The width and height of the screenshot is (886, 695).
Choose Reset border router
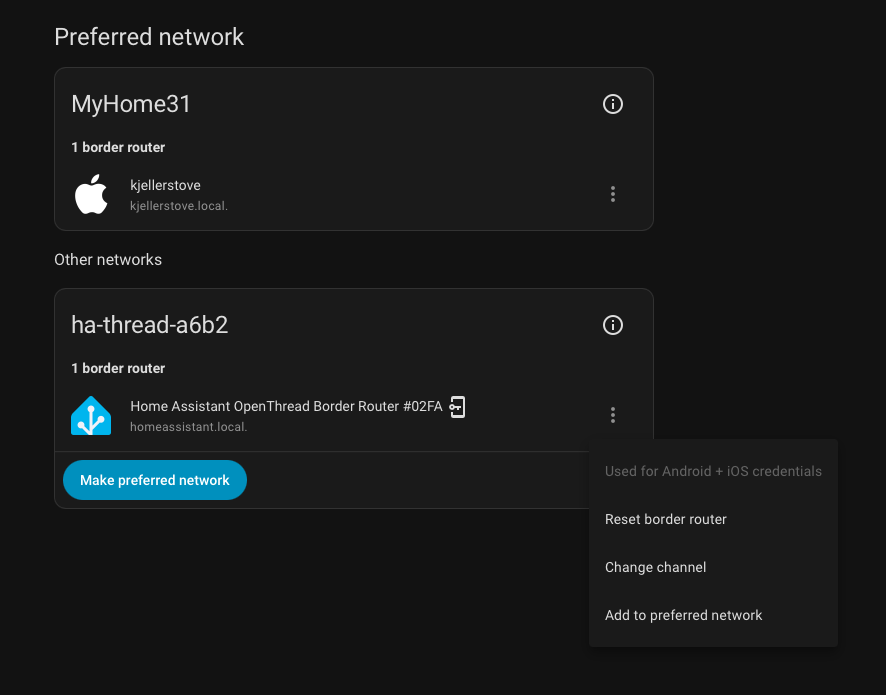click(x=665, y=519)
